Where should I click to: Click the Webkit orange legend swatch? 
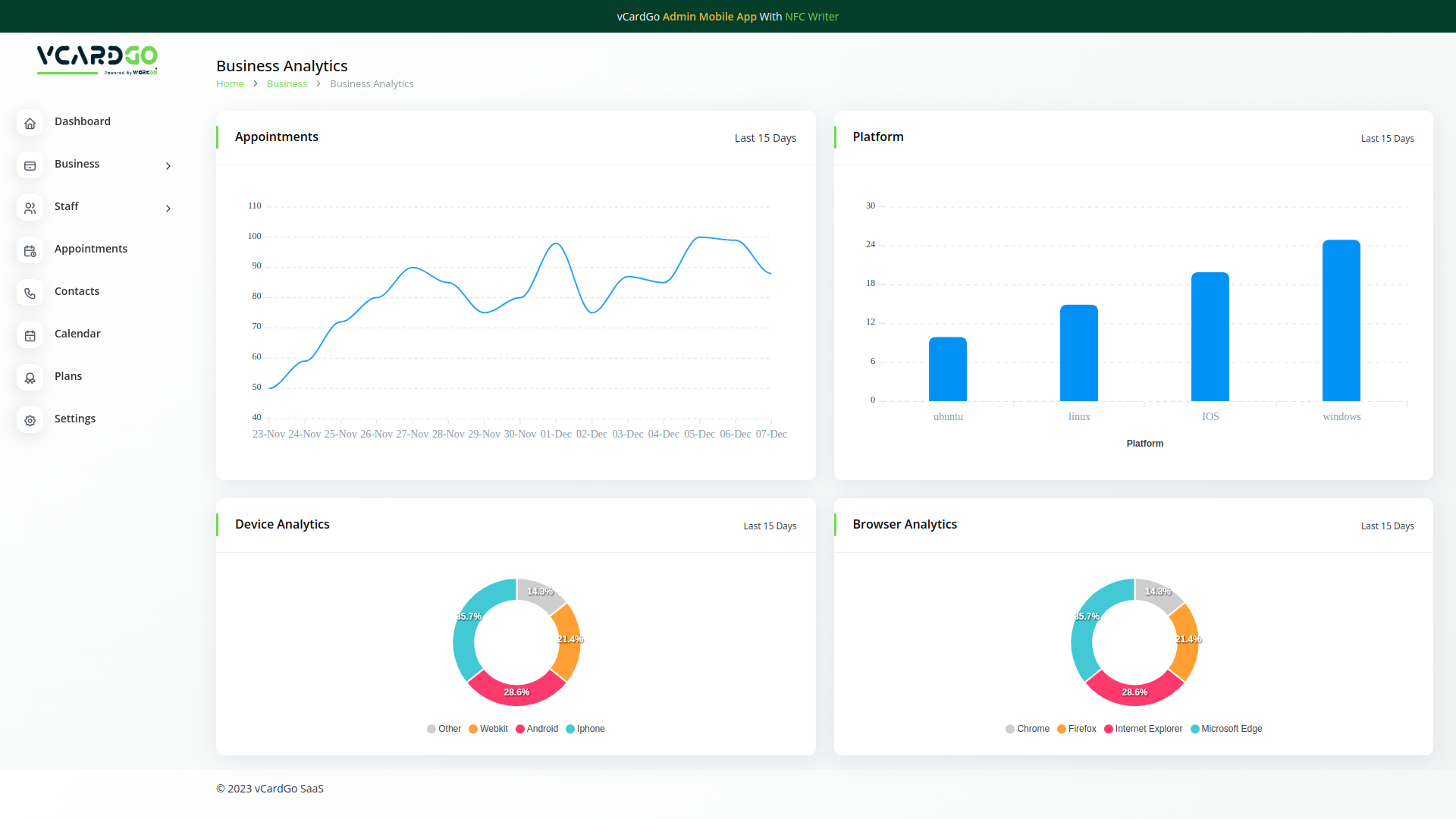pyautogui.click(x=473, y=729)
